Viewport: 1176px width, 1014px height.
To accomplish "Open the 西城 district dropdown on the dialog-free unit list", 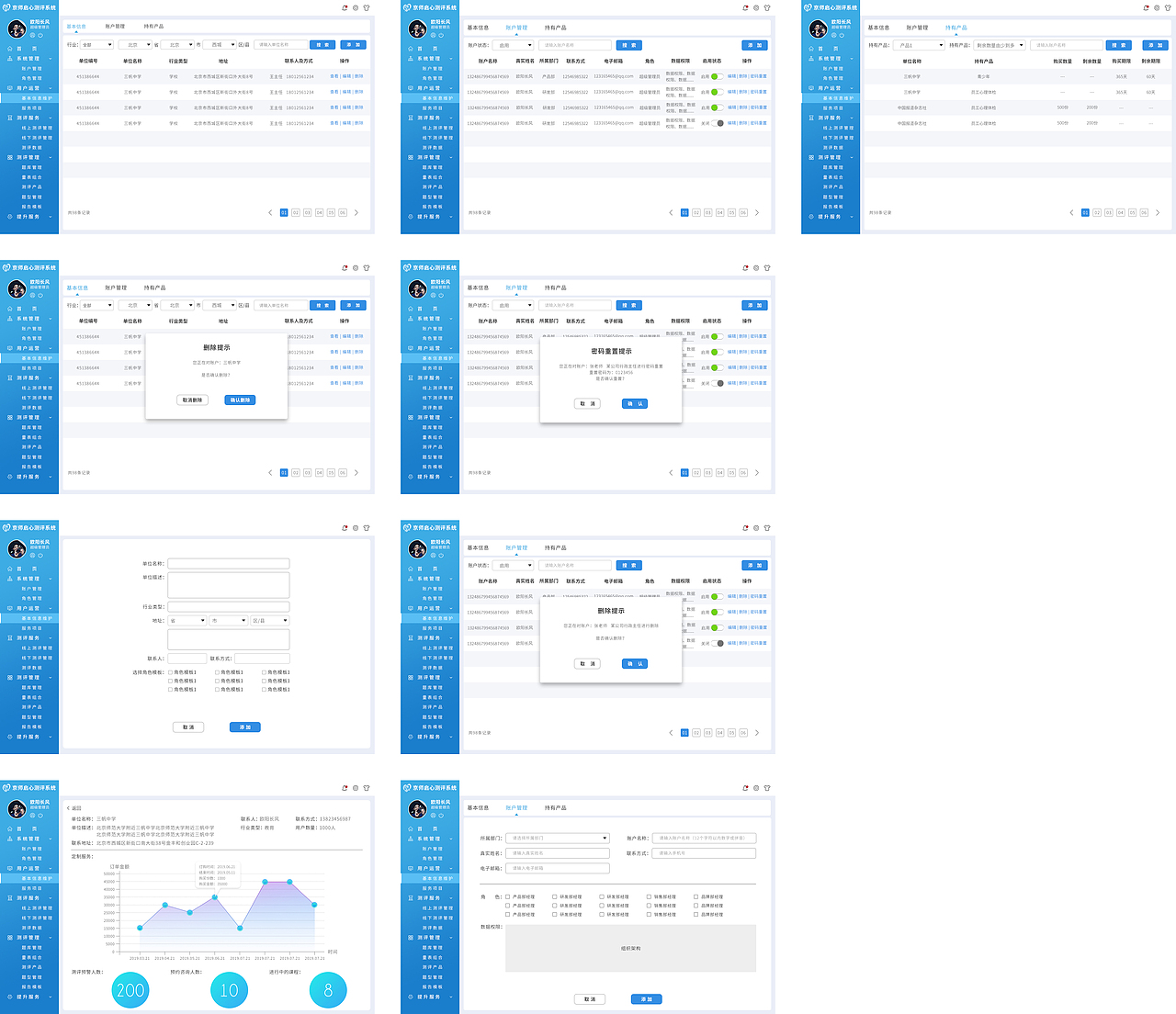I will tap(220, 44).
